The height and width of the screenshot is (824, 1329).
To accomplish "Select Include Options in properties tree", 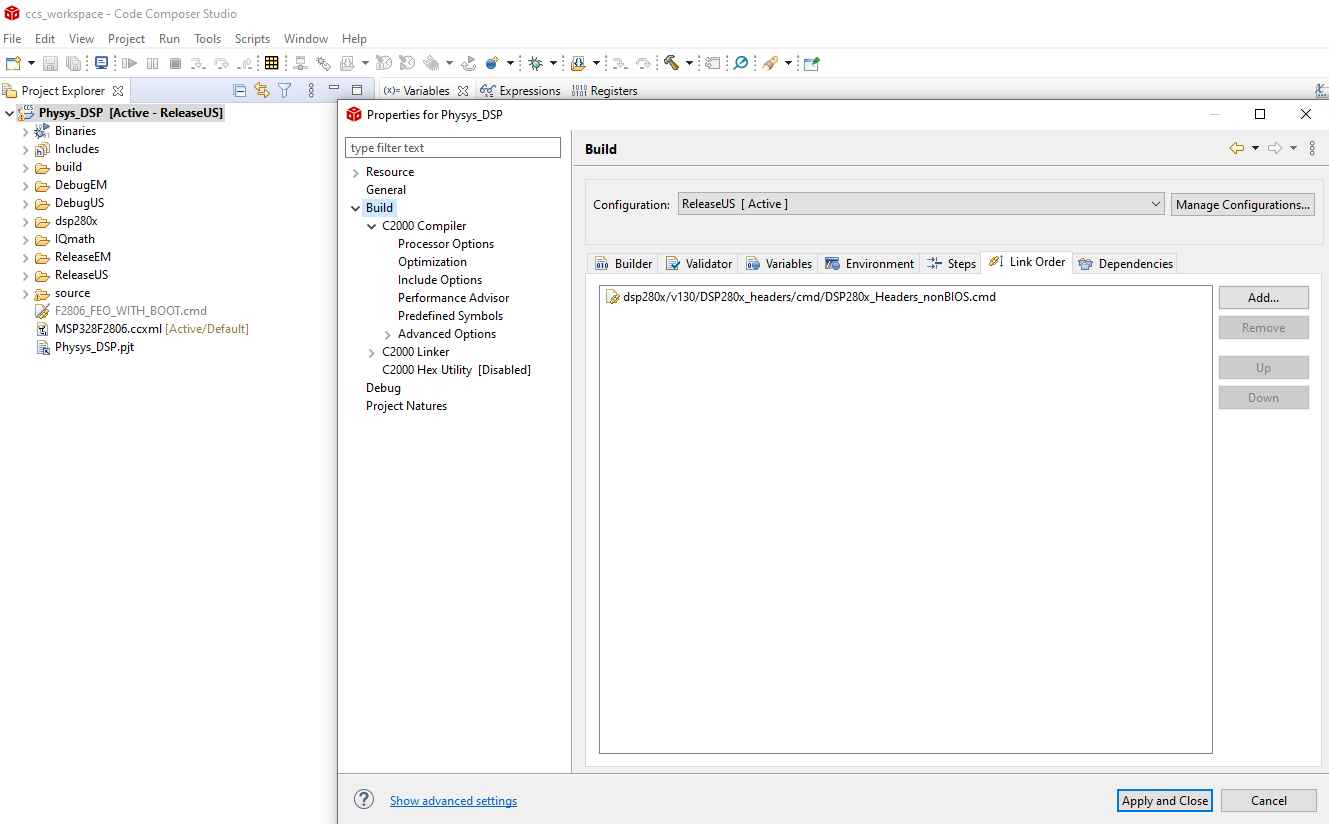I will click(x=440, y=280).
